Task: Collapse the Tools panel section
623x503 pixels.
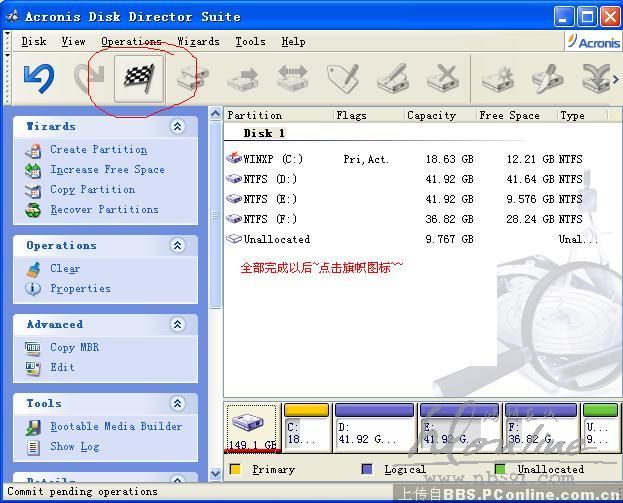Action: pos(178,404)
